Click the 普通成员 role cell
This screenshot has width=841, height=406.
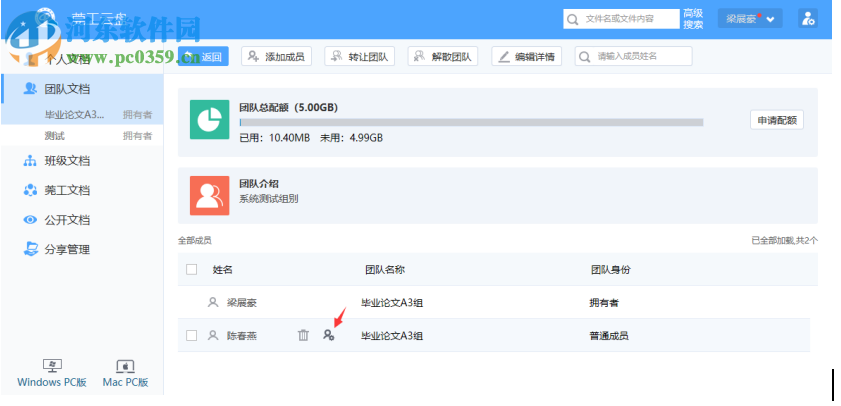[609, 336]
